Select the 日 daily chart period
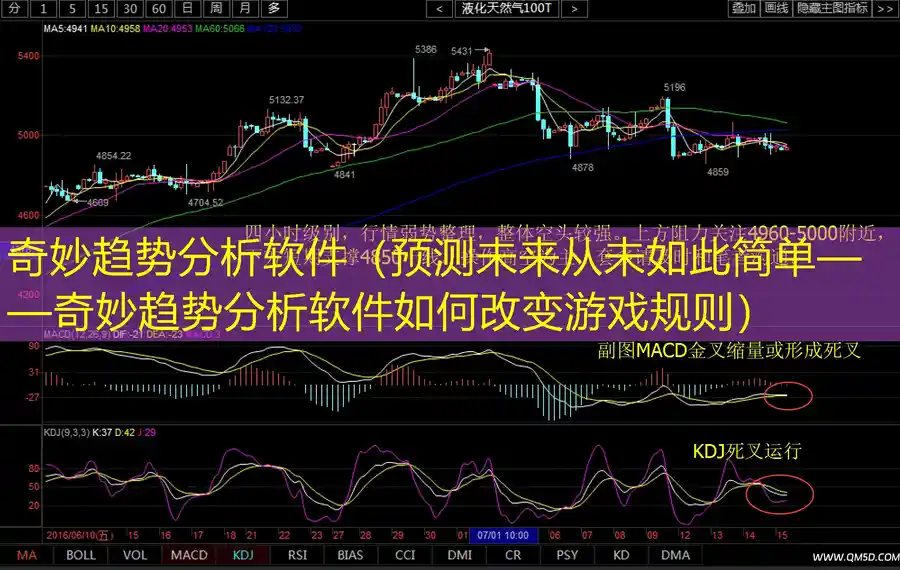 187,8
